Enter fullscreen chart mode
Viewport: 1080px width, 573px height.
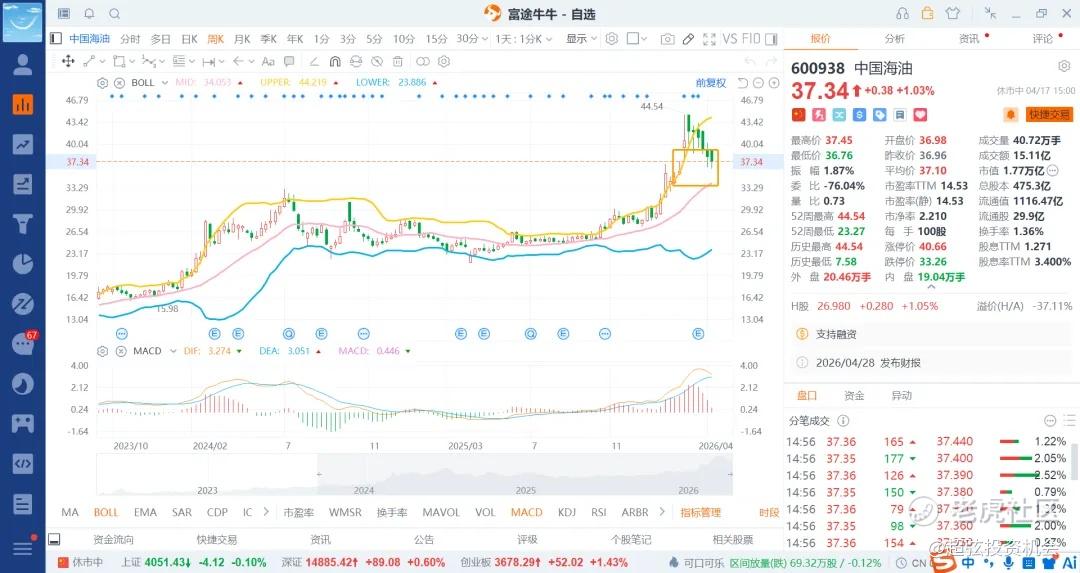click(709, 39)
